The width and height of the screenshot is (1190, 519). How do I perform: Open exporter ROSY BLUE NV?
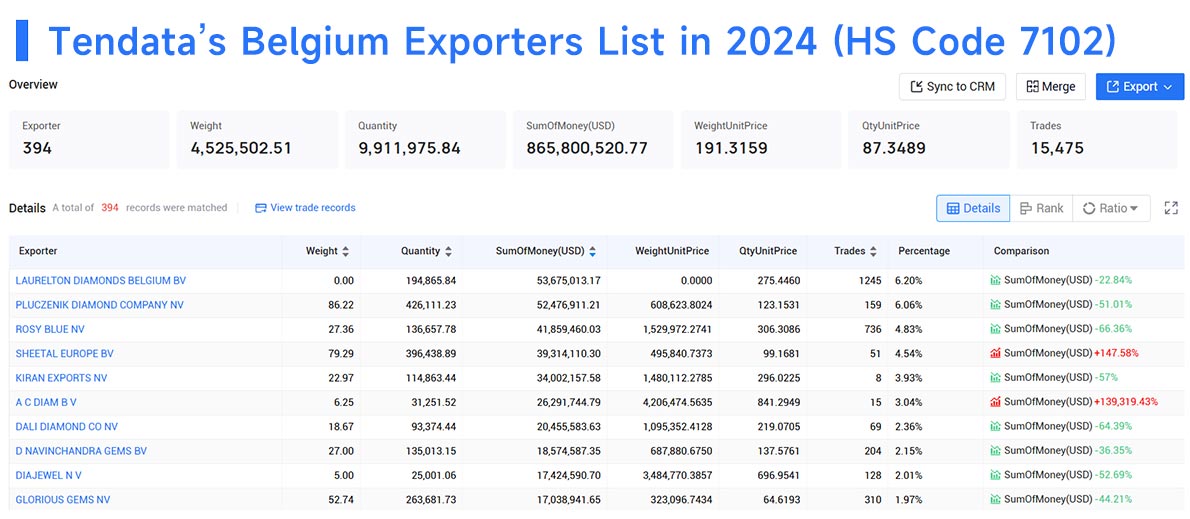[x=49, y=329]
